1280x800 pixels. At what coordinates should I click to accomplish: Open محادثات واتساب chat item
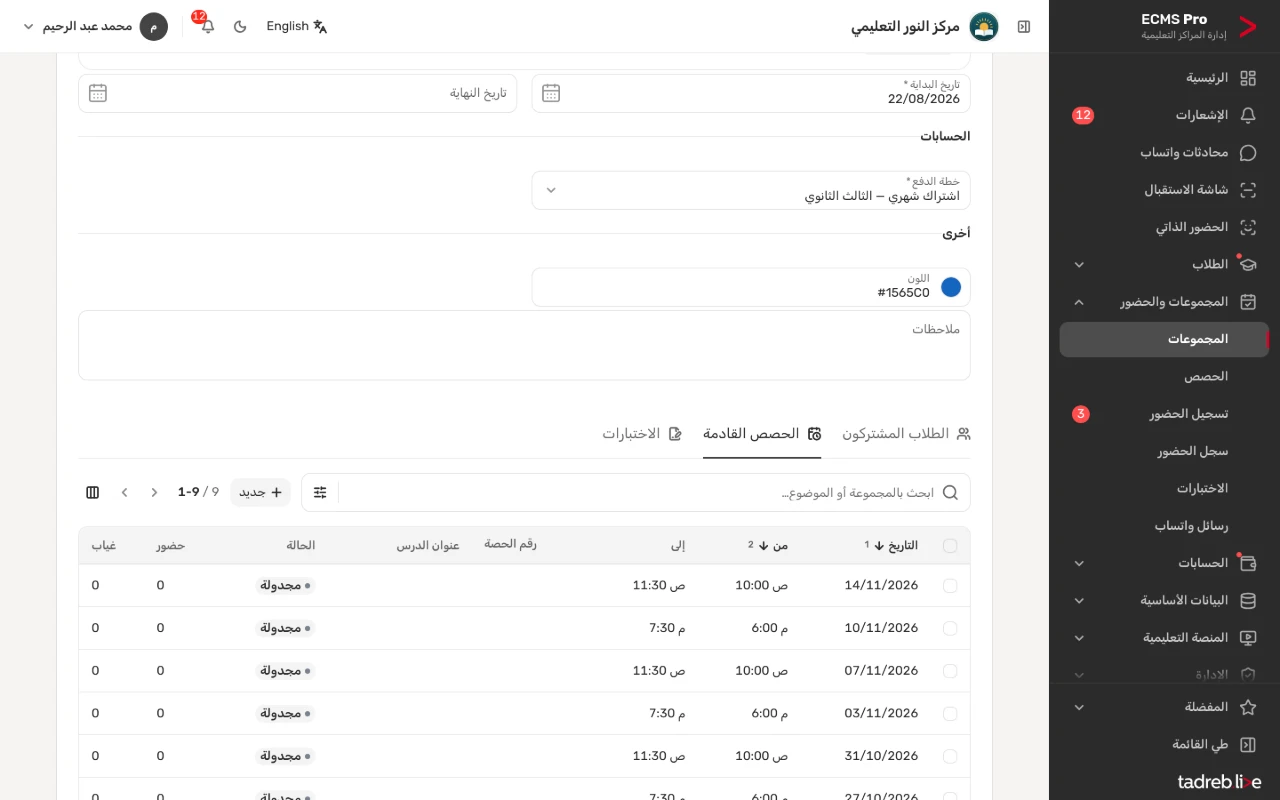coord(1165,153)
